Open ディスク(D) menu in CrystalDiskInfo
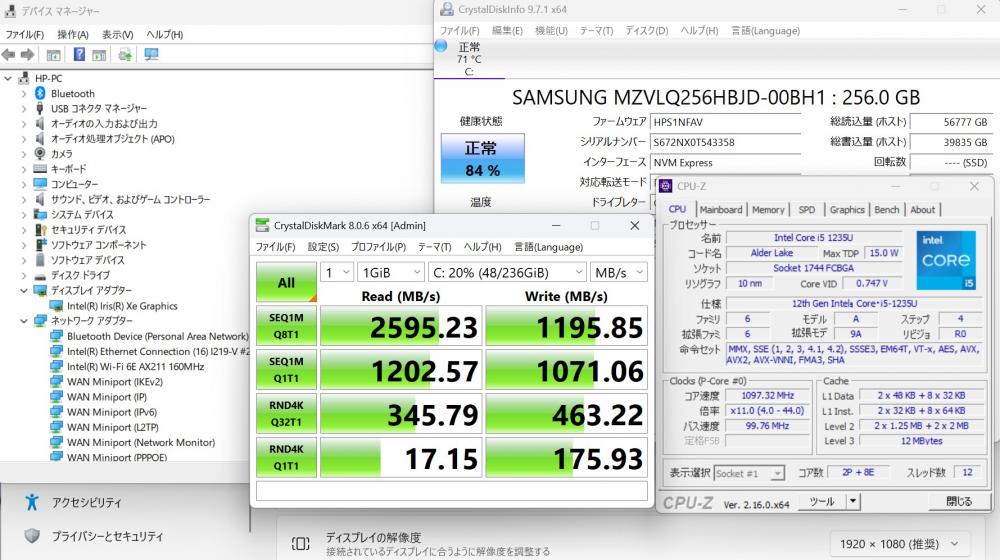This screenshot has width=1000, height=560. click(647, 31)
